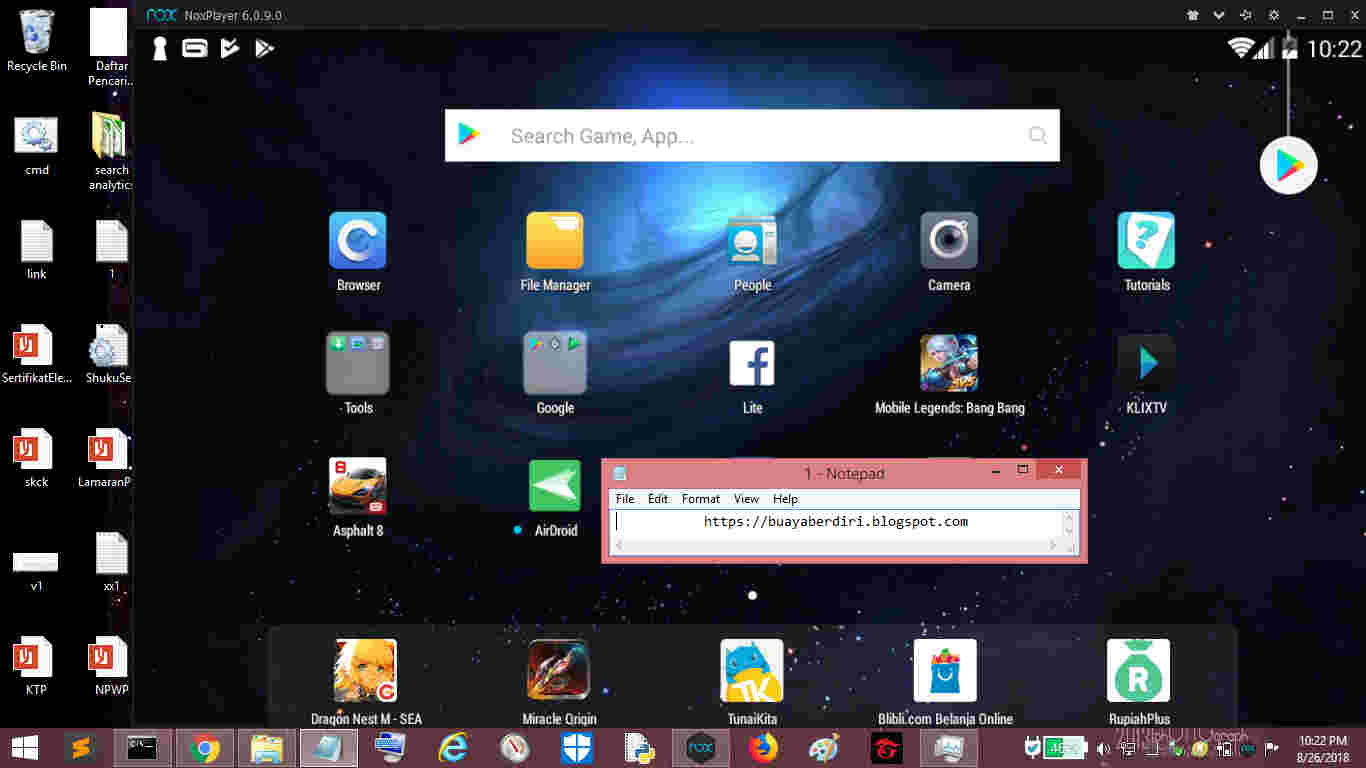This screenshot has height=768, width=1366.
Task: Focus the Search Game, App field
Action: [752, 136]
